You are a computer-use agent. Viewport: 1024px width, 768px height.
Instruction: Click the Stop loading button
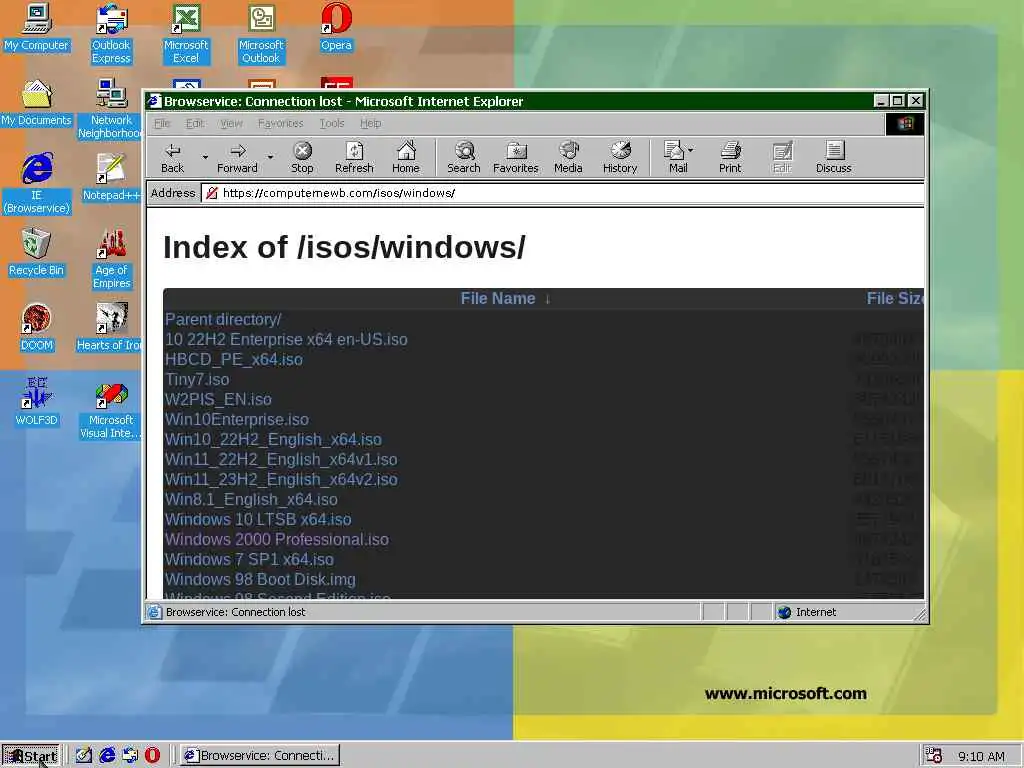(x=302, y=158)
